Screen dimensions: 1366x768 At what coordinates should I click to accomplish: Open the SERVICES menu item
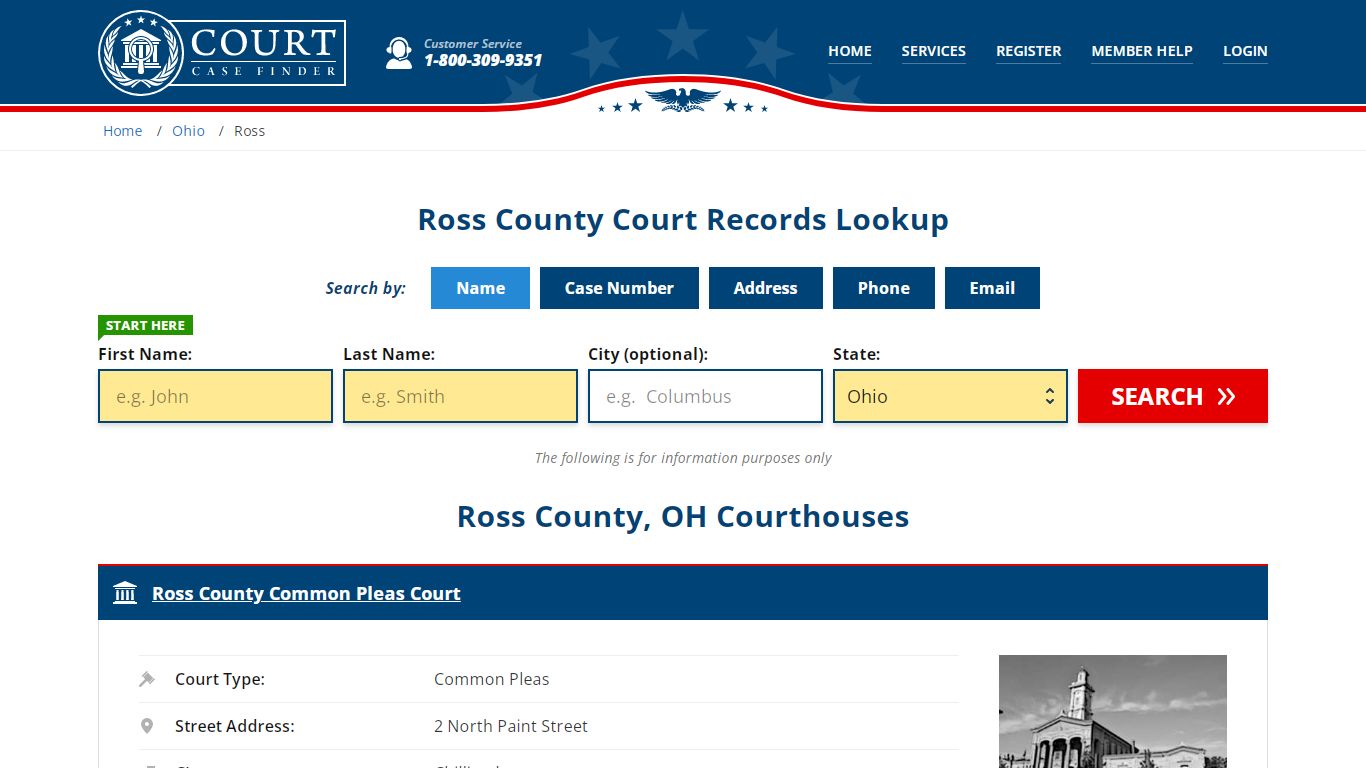(934, 51)
